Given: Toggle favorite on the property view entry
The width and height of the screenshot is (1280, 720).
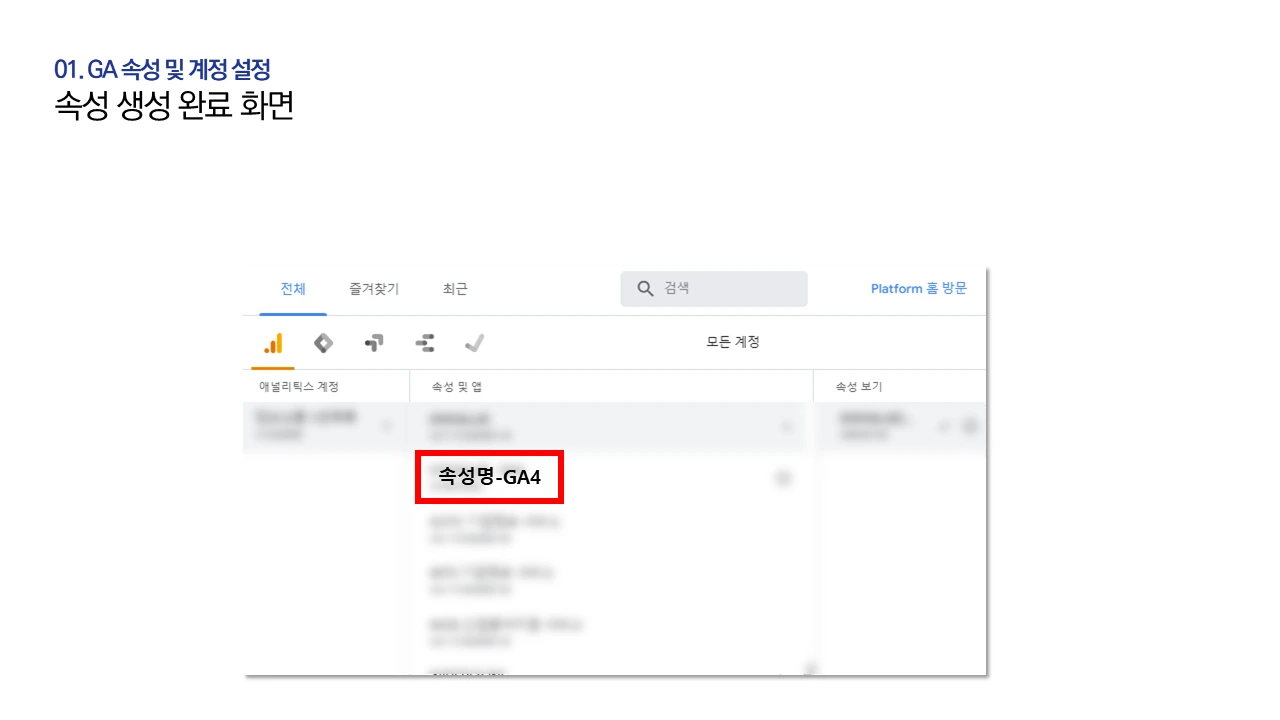Looking at the screenshot, I should point(944,426).
